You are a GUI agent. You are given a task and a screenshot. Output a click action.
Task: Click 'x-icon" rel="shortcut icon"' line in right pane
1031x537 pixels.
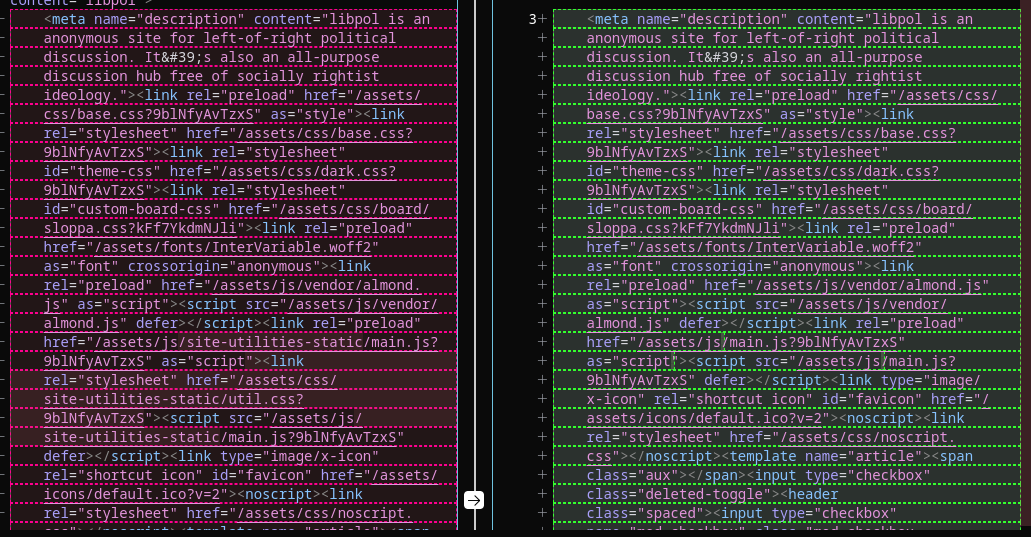tap(788, 399)
